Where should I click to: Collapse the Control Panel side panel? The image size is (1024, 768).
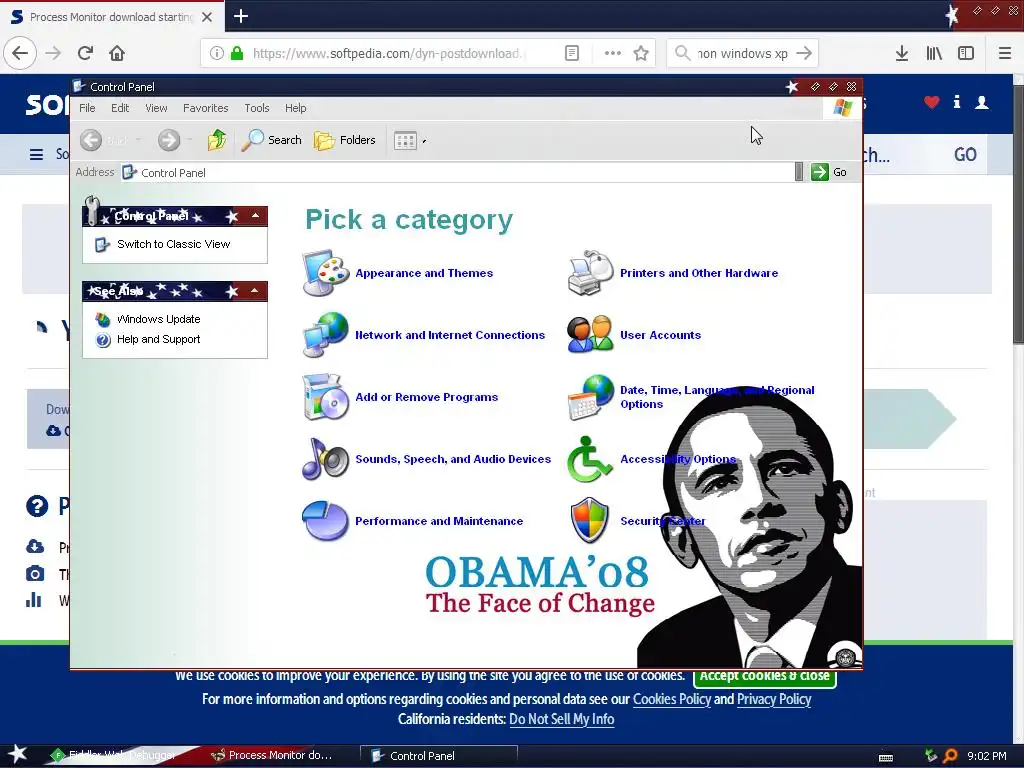(255, 216)
